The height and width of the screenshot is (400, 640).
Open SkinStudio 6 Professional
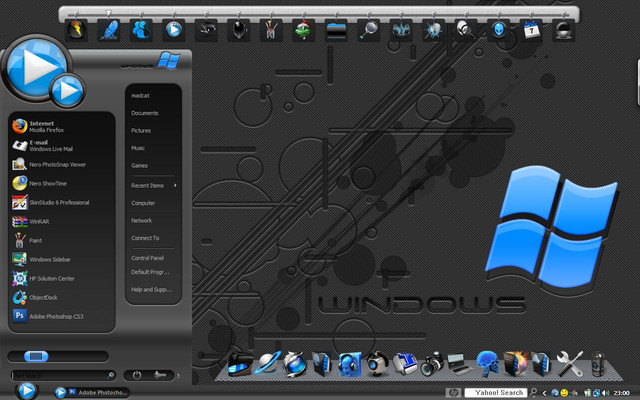[x=61, y=202]
